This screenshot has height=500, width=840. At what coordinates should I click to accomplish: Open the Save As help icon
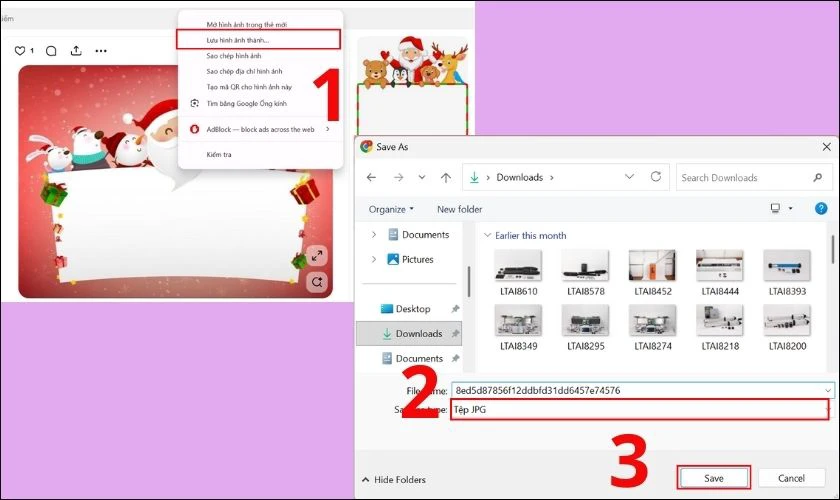pyautogui.click(x=818, y=209)
